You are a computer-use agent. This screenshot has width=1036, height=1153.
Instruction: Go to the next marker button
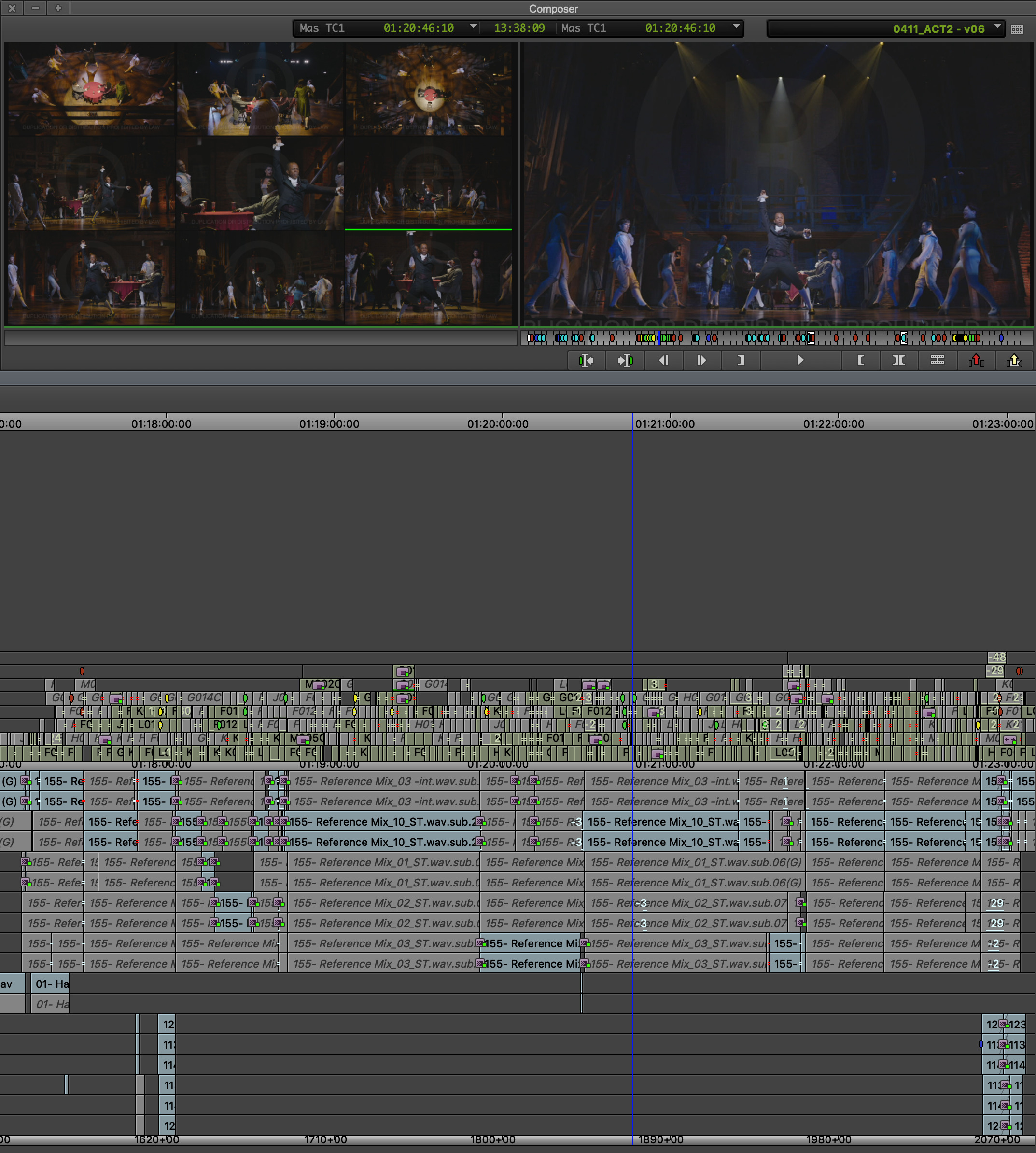pos(625,360)
